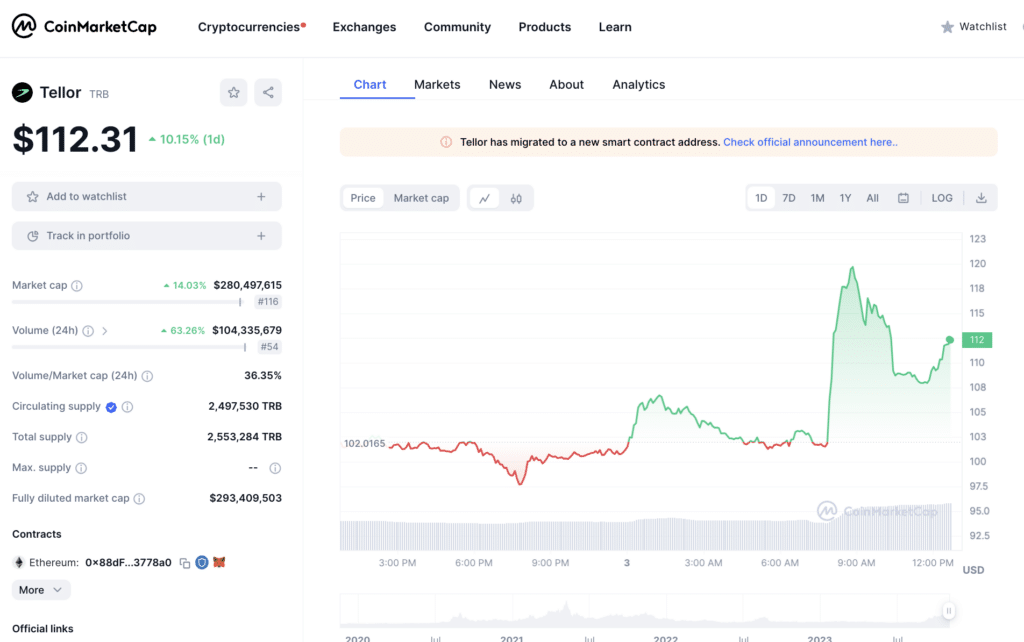
Task: Click the Ethereum contract address 0×88dF...3778a0
Action: 128,562
